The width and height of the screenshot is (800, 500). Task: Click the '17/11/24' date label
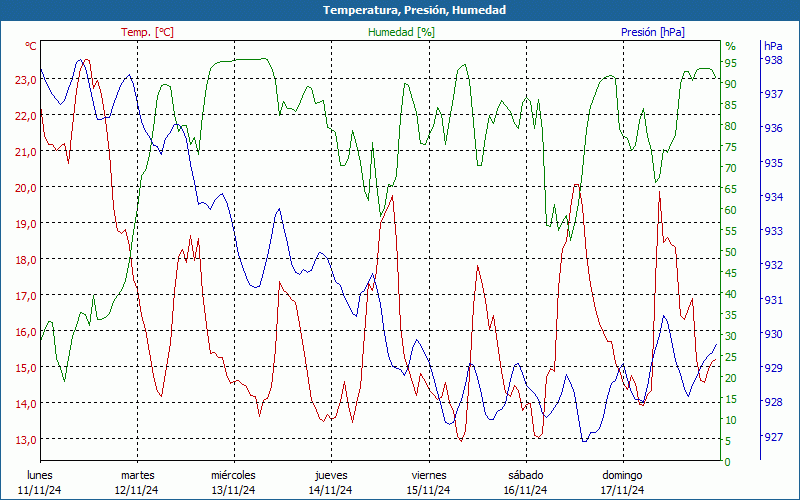(622, 490)
